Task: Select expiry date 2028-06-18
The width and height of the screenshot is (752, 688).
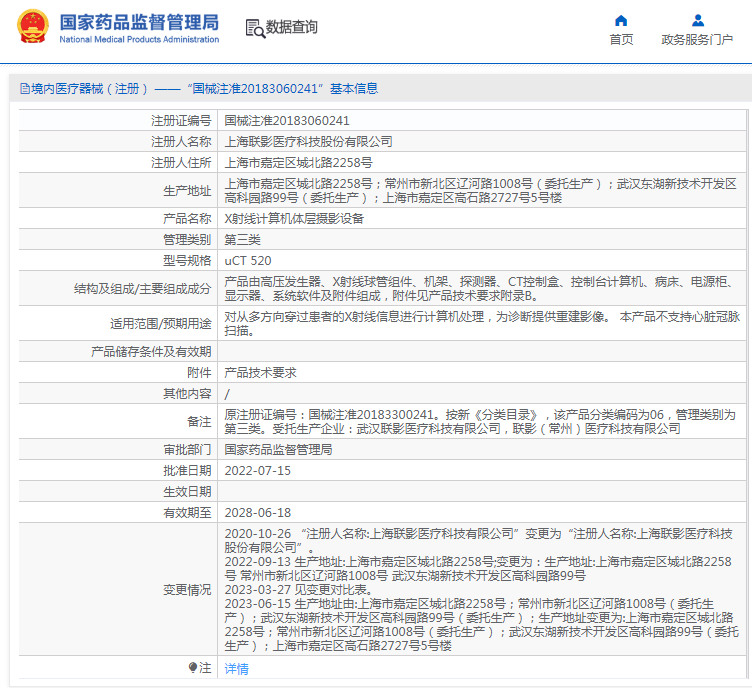Action: (x=258, y=513)
